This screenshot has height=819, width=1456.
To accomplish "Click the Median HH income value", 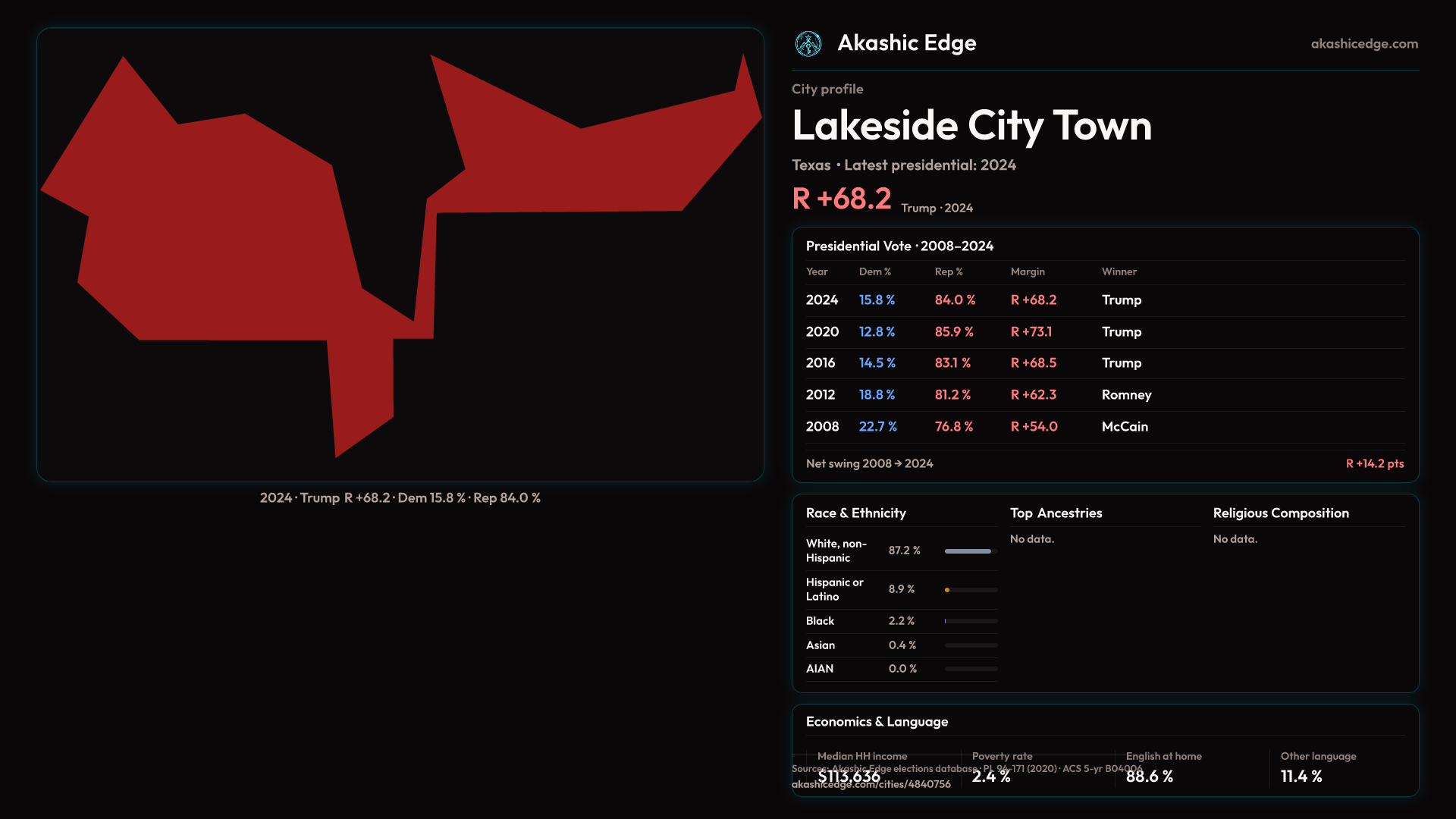I will [x=849, y=777].
